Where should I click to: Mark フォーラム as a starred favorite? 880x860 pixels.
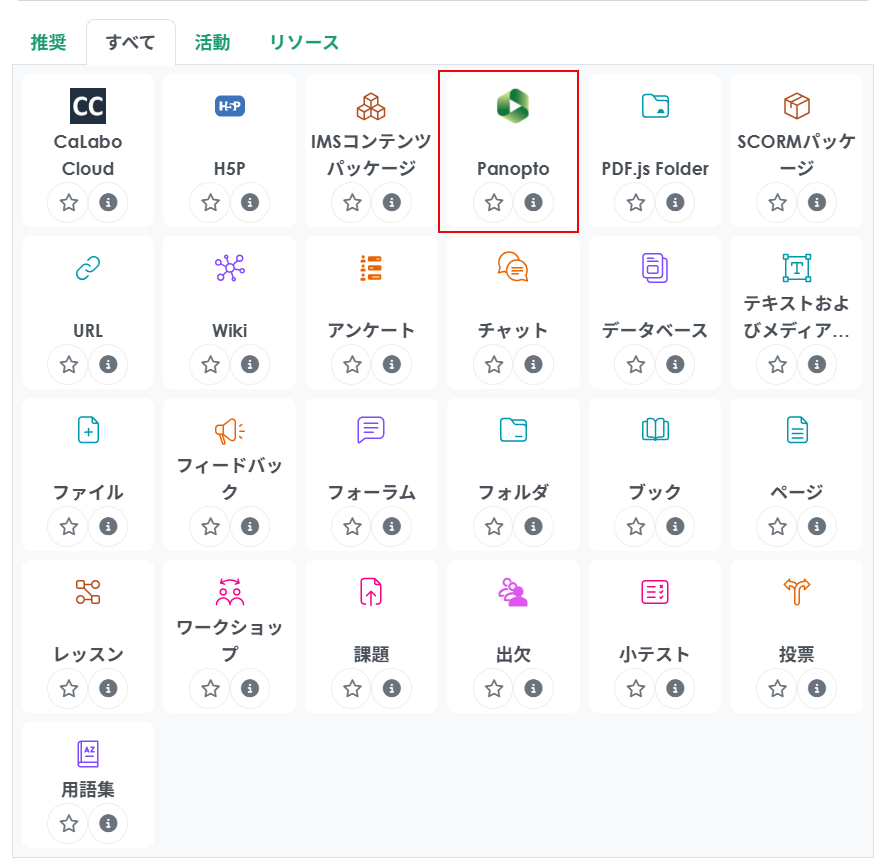tap(352, 527)
